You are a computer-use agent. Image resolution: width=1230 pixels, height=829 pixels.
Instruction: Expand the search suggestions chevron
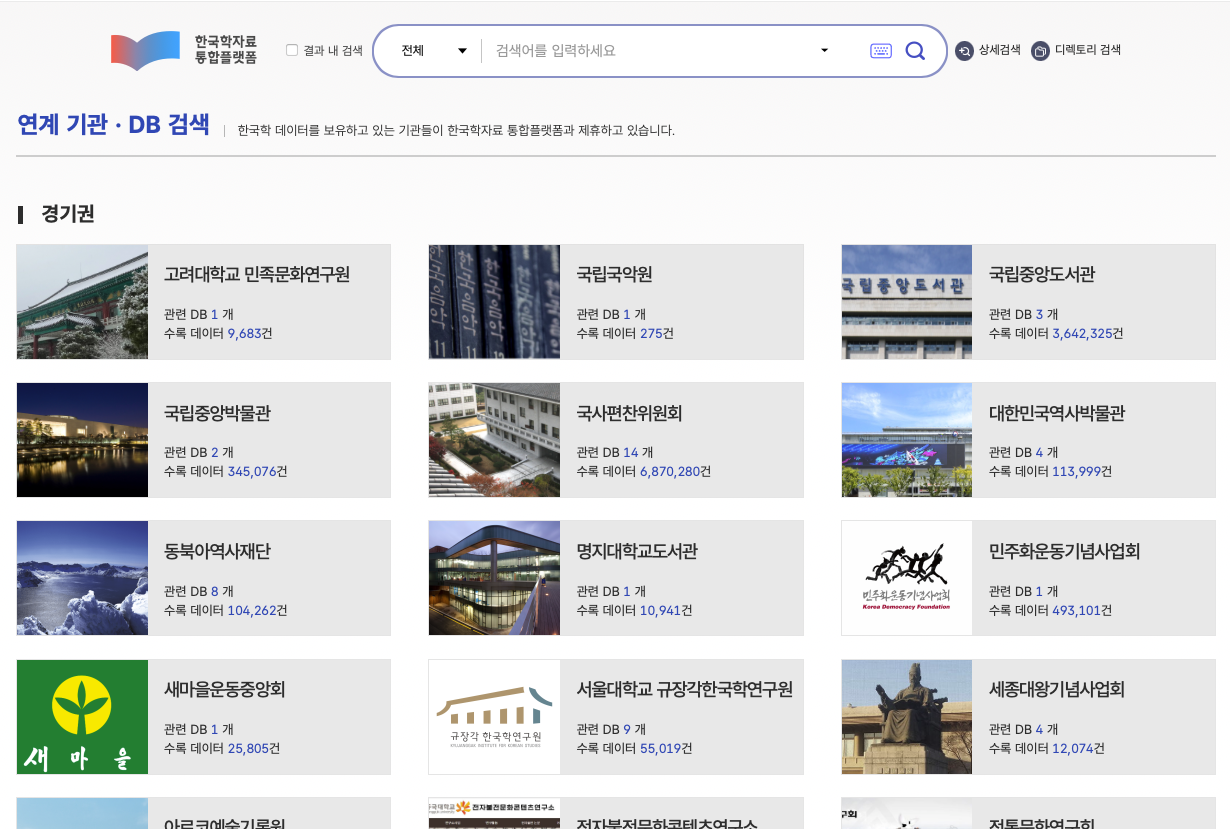pos(824,50)
